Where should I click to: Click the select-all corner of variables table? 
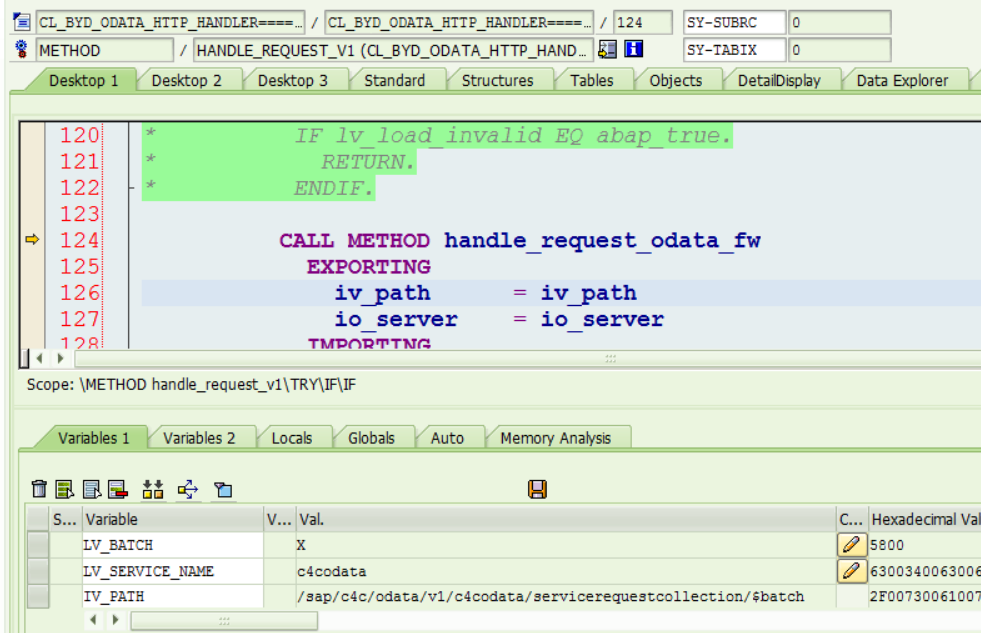click(x=38, y=519)
